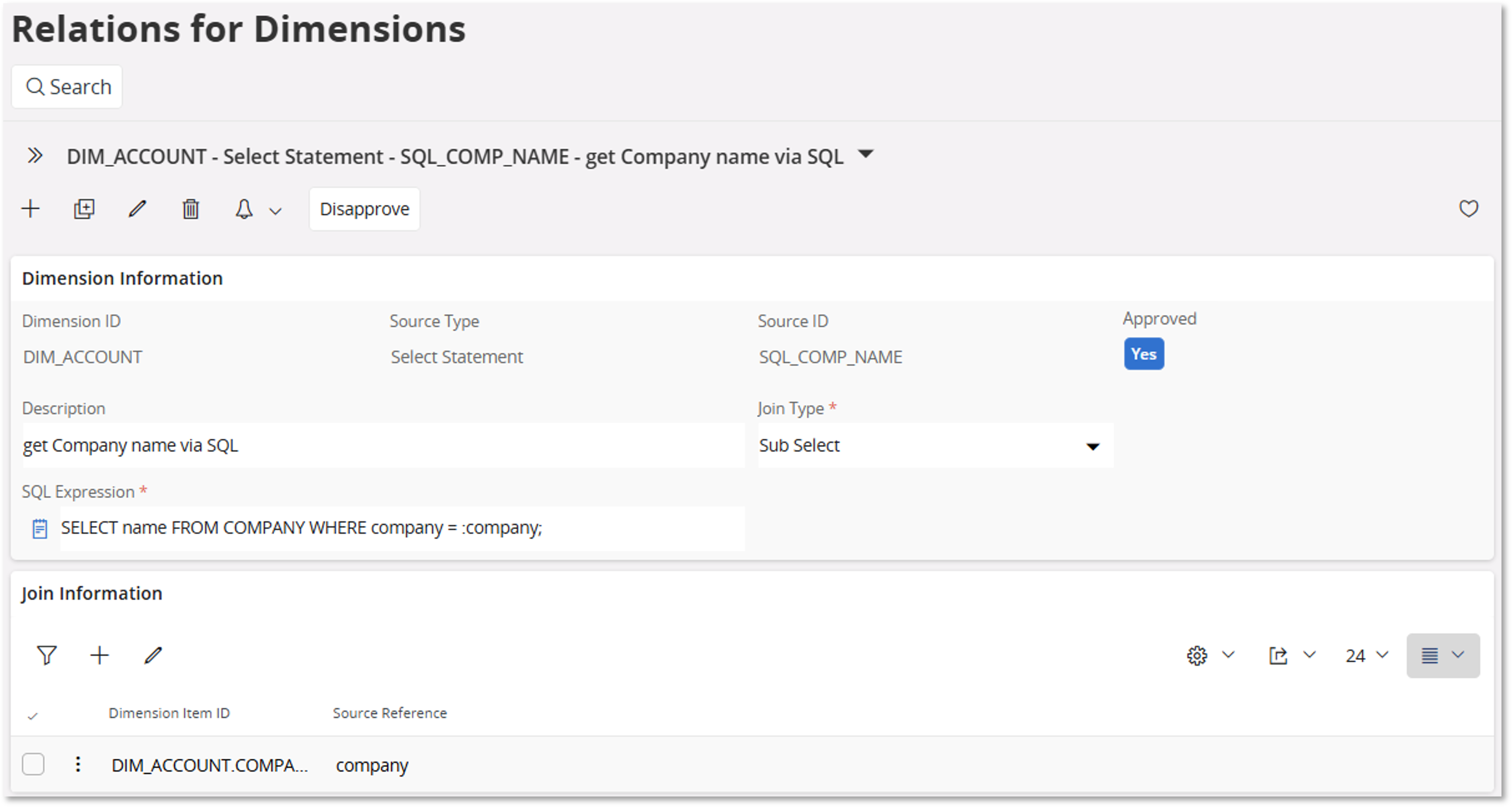Screen dimensions: 1512x807
Task: Click the SQL_COMP_NAME Source ID value
Action: (x=831, y=357)
